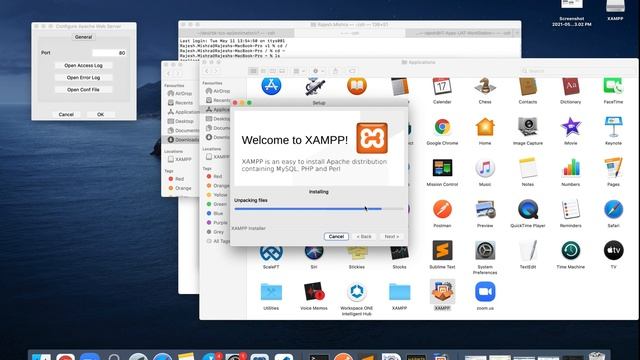Viewport: 640px width, 360px height.
Task: Open the Contacts app icon
Action: [528, 87]
